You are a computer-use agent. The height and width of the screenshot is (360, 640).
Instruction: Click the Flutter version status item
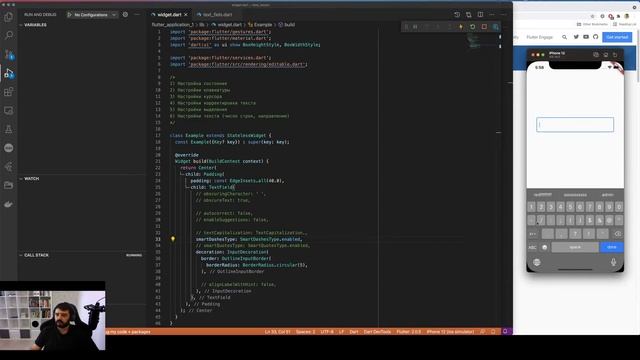coord(409,332)
